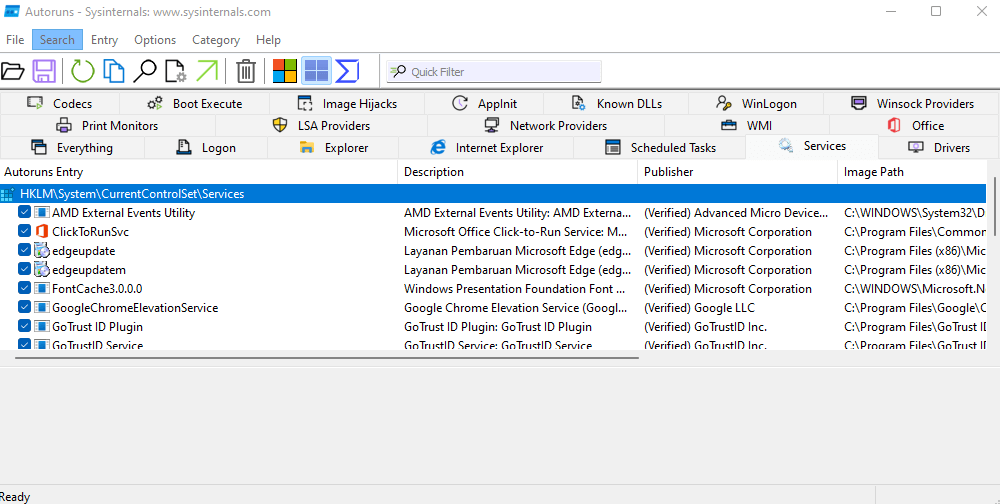1000x504 pixels.
Task: Select the HKLM Services registry key row
Action: pyautogui.click(x=132, y=194)
